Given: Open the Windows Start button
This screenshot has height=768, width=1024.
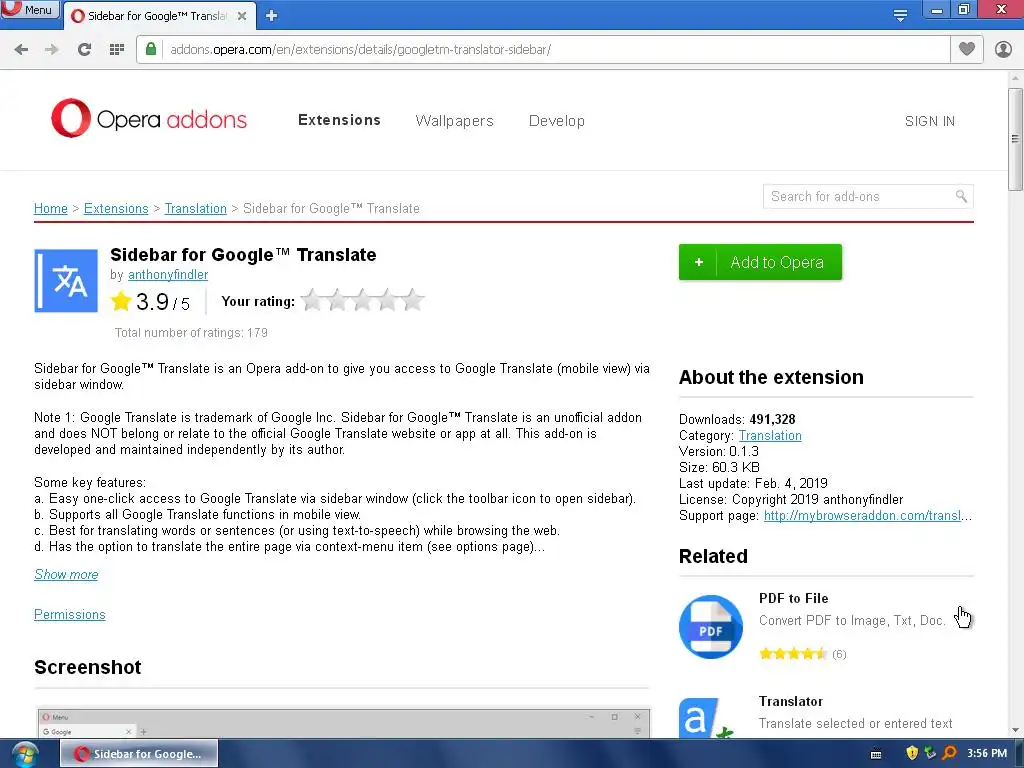Looking at the screenshot, I should click(x=24, y=754).
